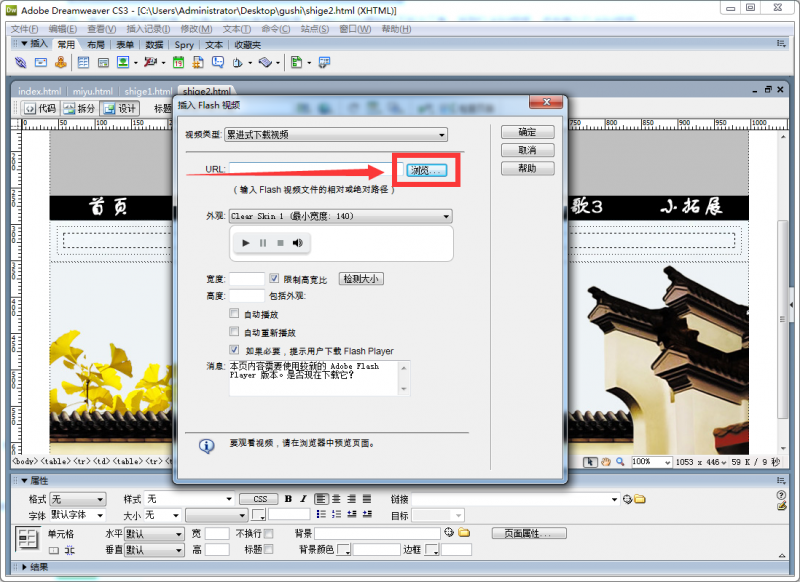The height and width of the screenshot is (582, 800).
Task: Toggle the 不换行 checkbox in Properties
Action: [269, 534]
